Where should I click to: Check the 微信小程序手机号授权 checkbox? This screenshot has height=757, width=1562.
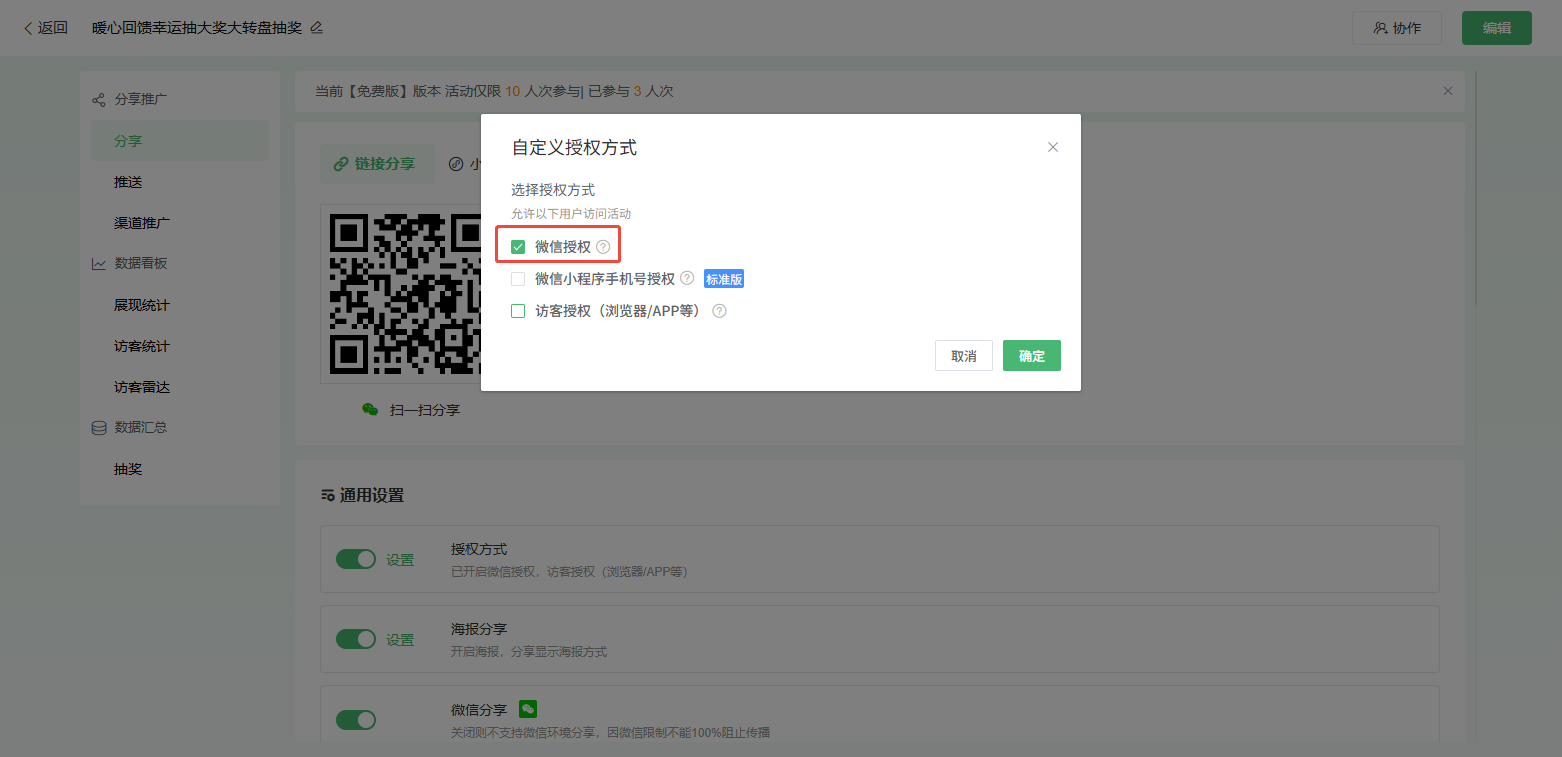pyautogui.click(x=518, y=279)
